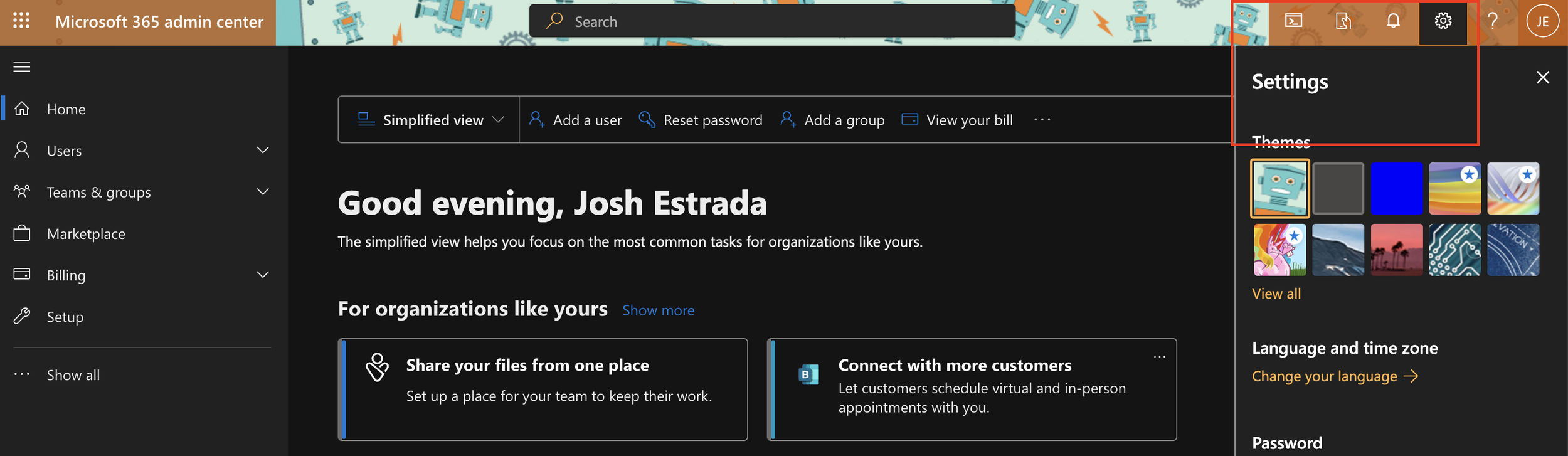Open notifications bell icon

point(1393,21)
